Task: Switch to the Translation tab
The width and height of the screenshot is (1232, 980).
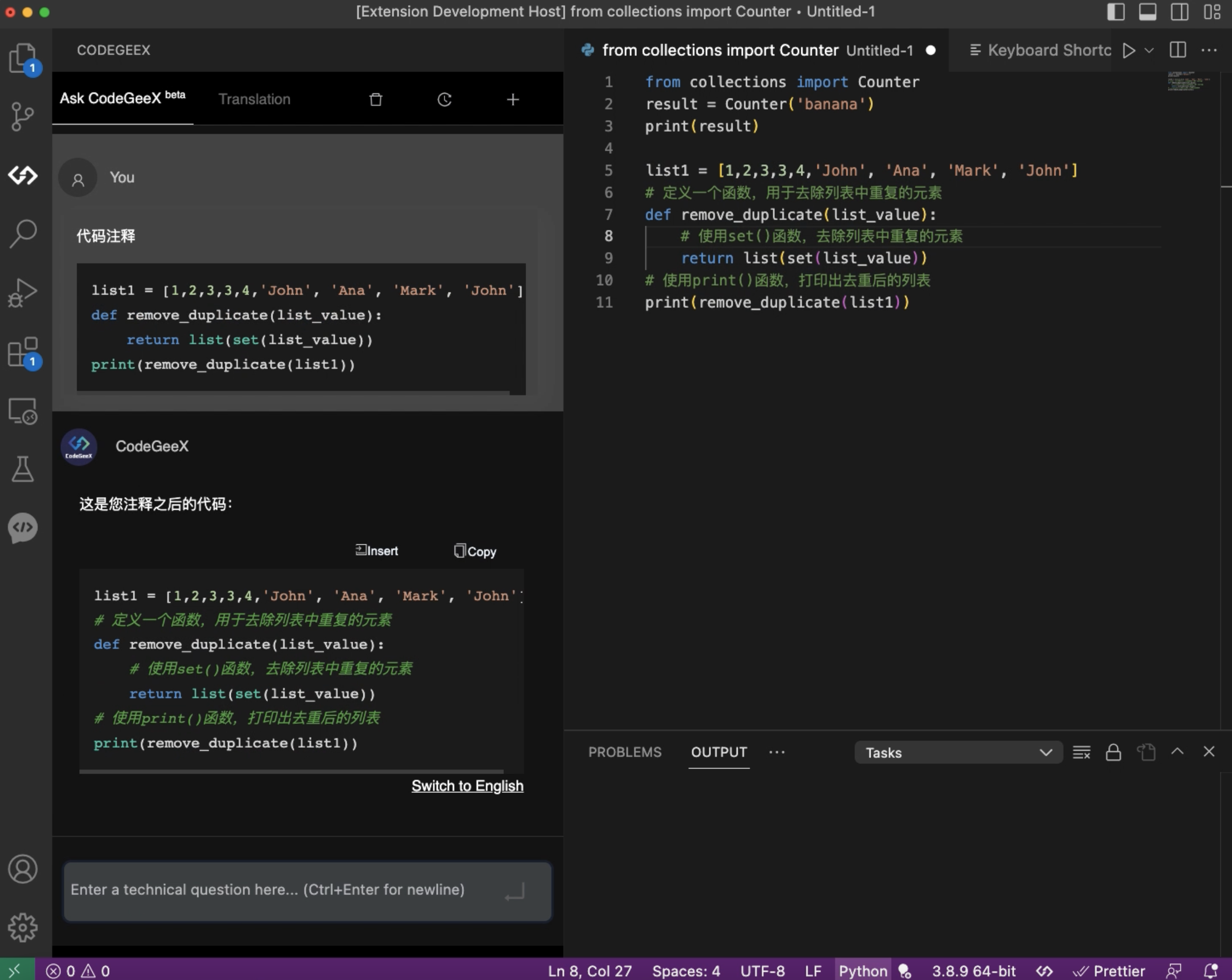Action: click(x=254, y=99)
